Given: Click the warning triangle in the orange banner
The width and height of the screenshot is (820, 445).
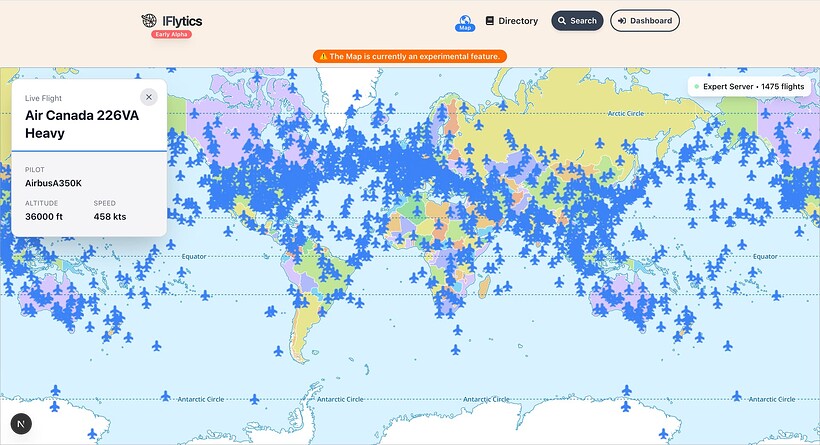Looking at the screenshot, I should click(x=323, y=56).
